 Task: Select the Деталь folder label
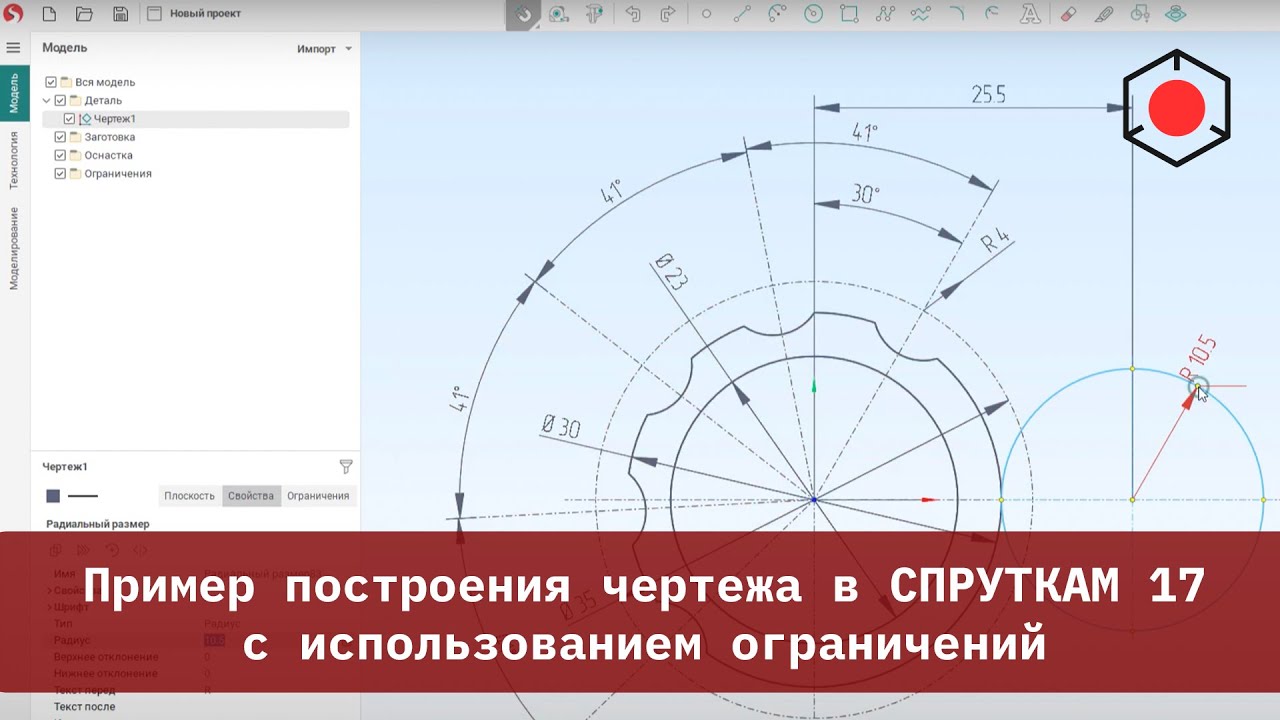103,100
